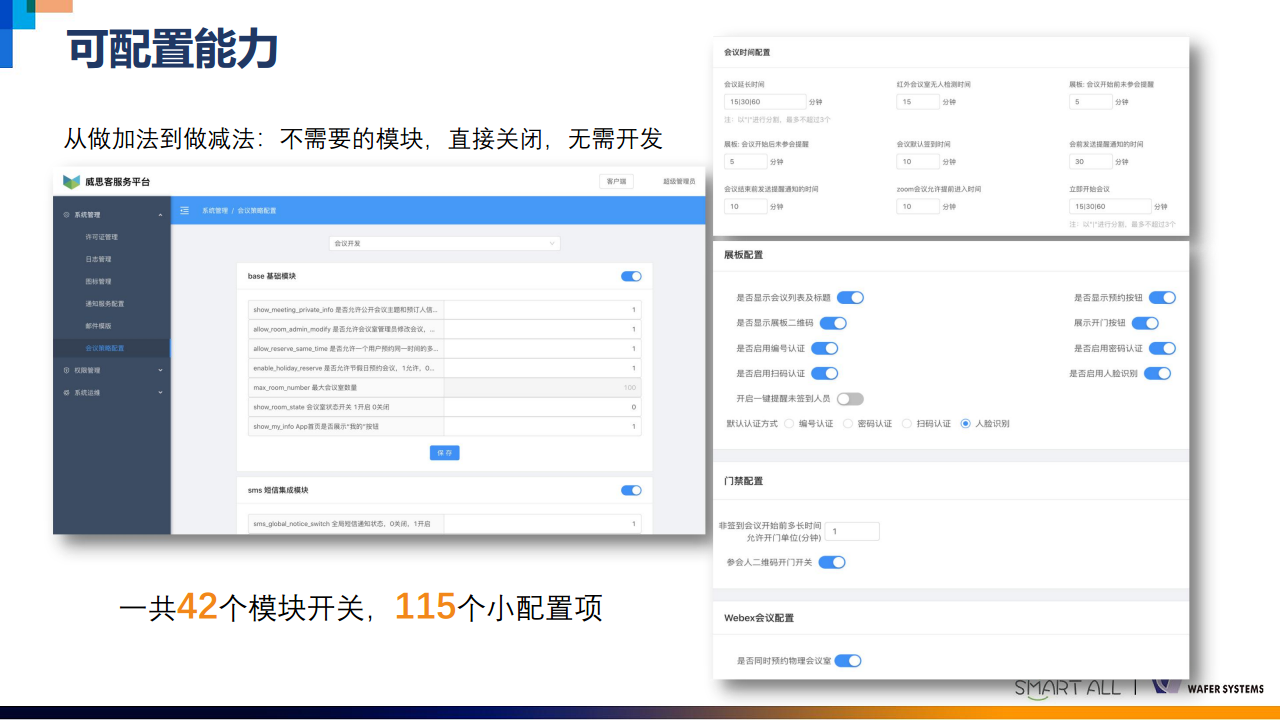Toggle 是否同时预约物理会议室 switch
1280x720 pixels.
848,661
